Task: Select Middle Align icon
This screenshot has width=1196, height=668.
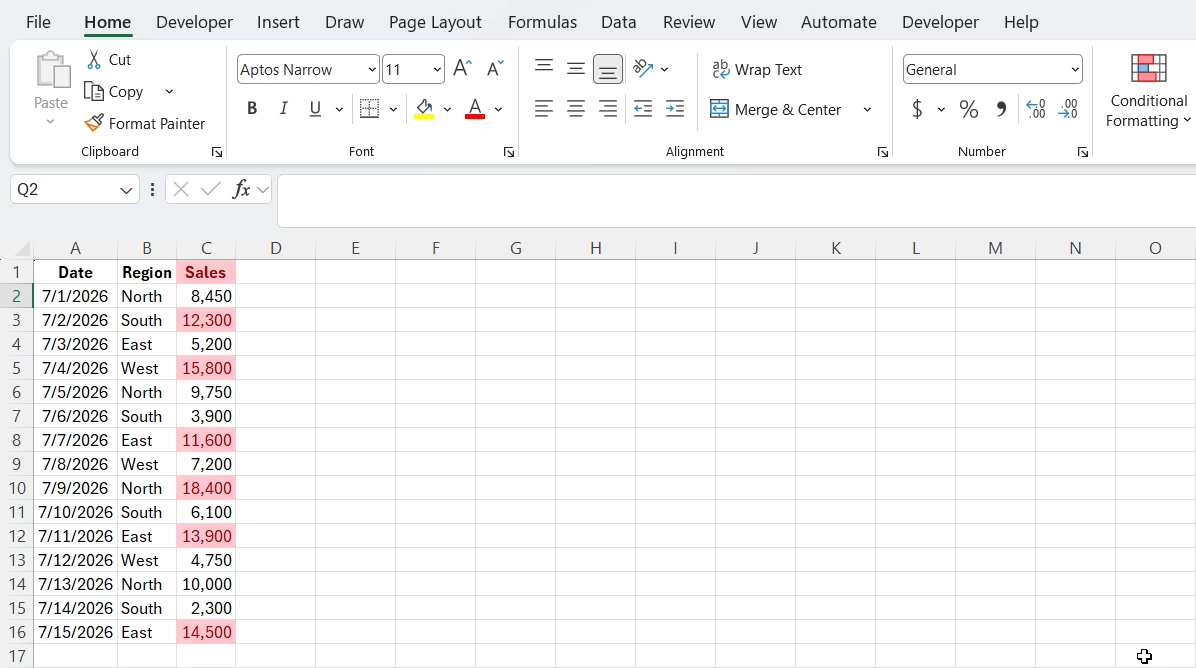Action: tap(576, 69)
